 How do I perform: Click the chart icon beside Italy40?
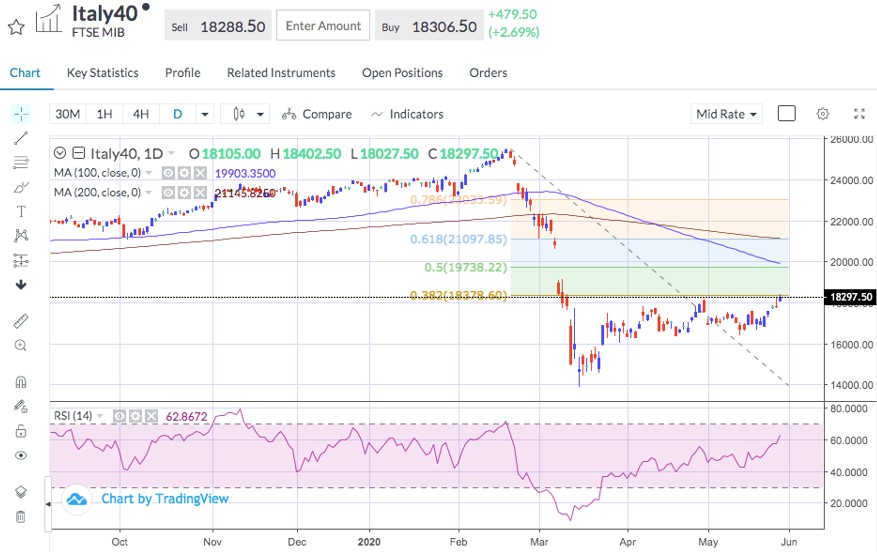[x=49, y=19]
